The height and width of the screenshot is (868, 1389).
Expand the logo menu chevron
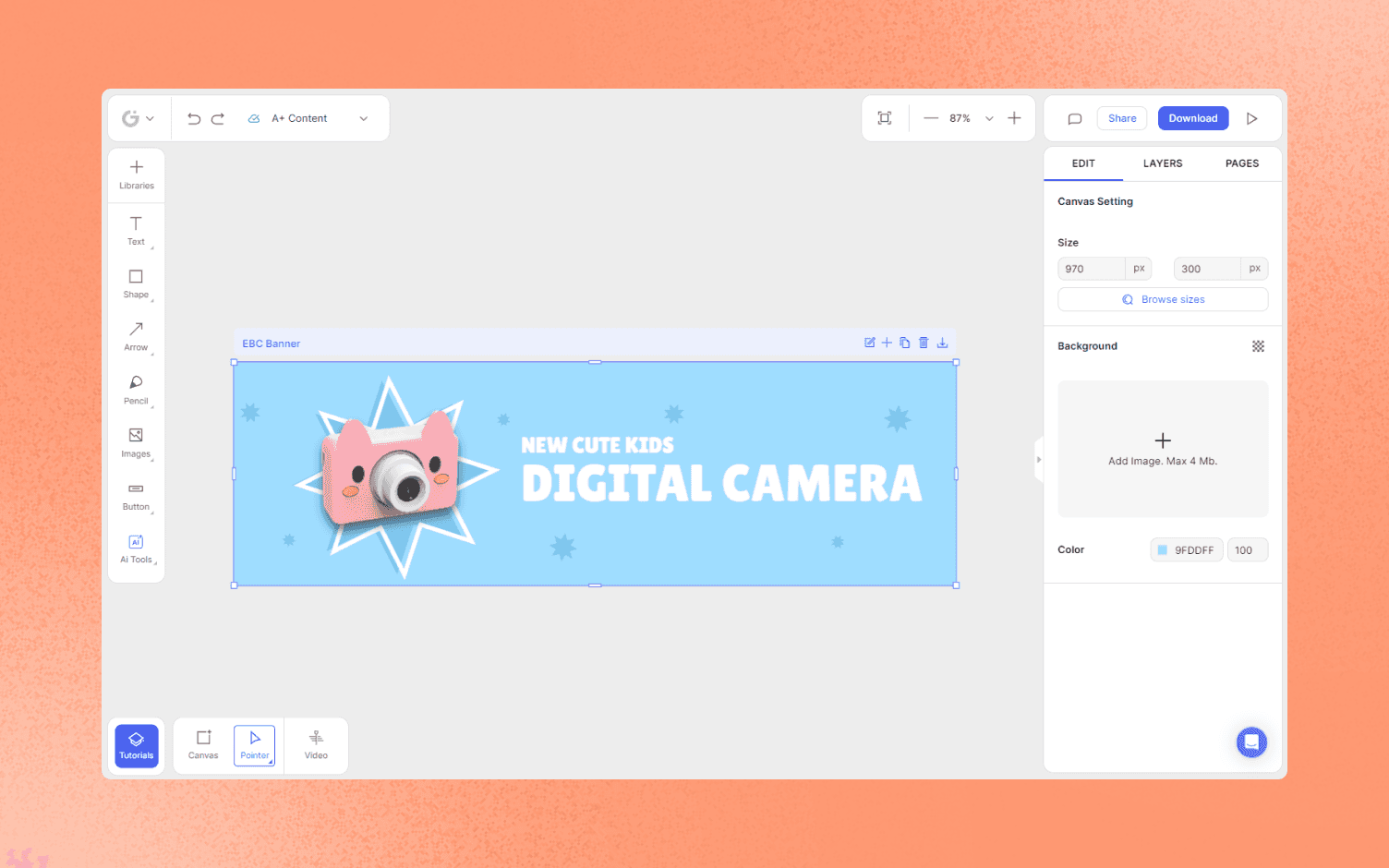pyautogui.click(x=151, y=118)
